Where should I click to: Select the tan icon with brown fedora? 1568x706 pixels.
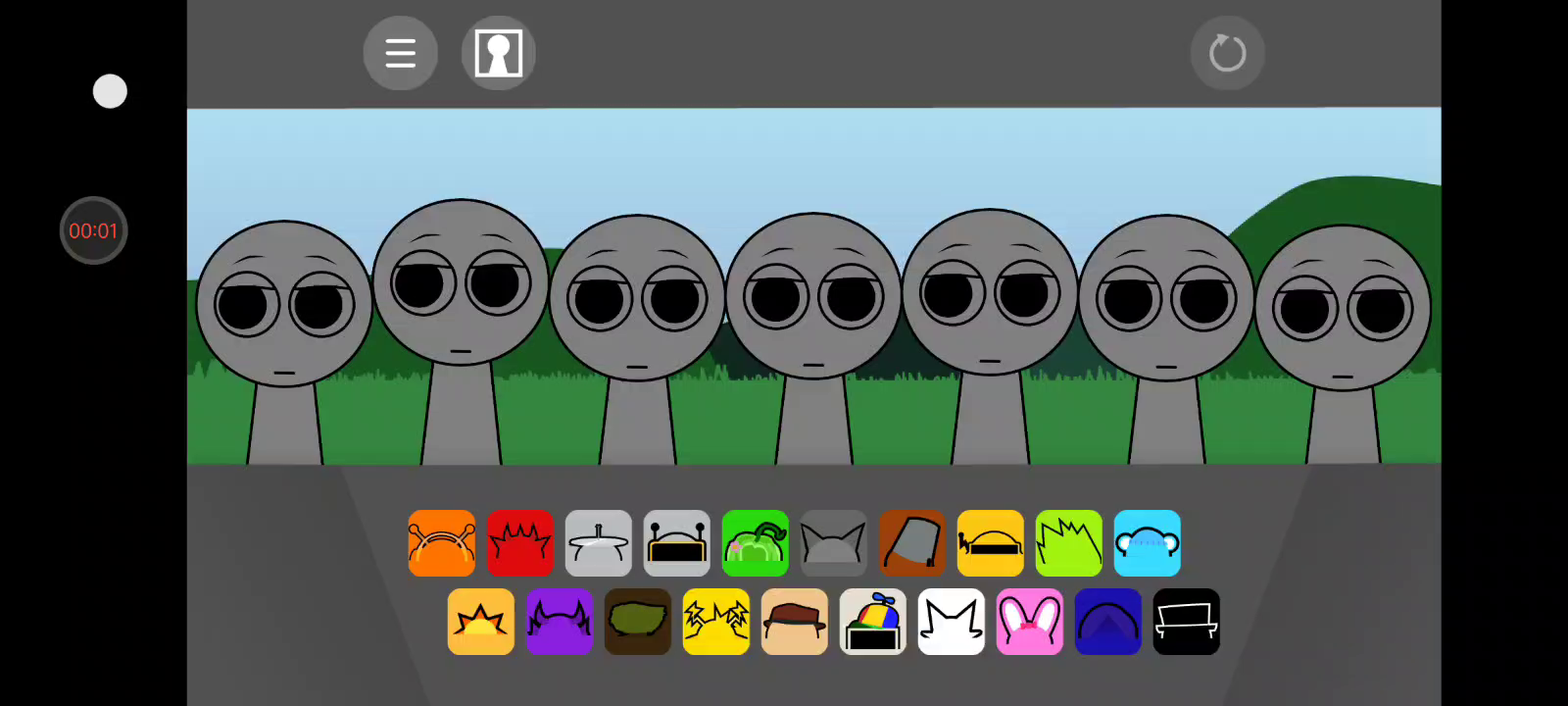(x=795, y=622)
